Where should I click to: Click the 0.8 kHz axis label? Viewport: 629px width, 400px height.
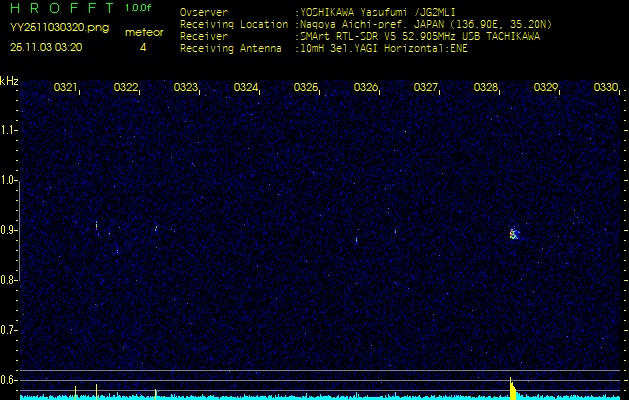[x=8, y=280]
